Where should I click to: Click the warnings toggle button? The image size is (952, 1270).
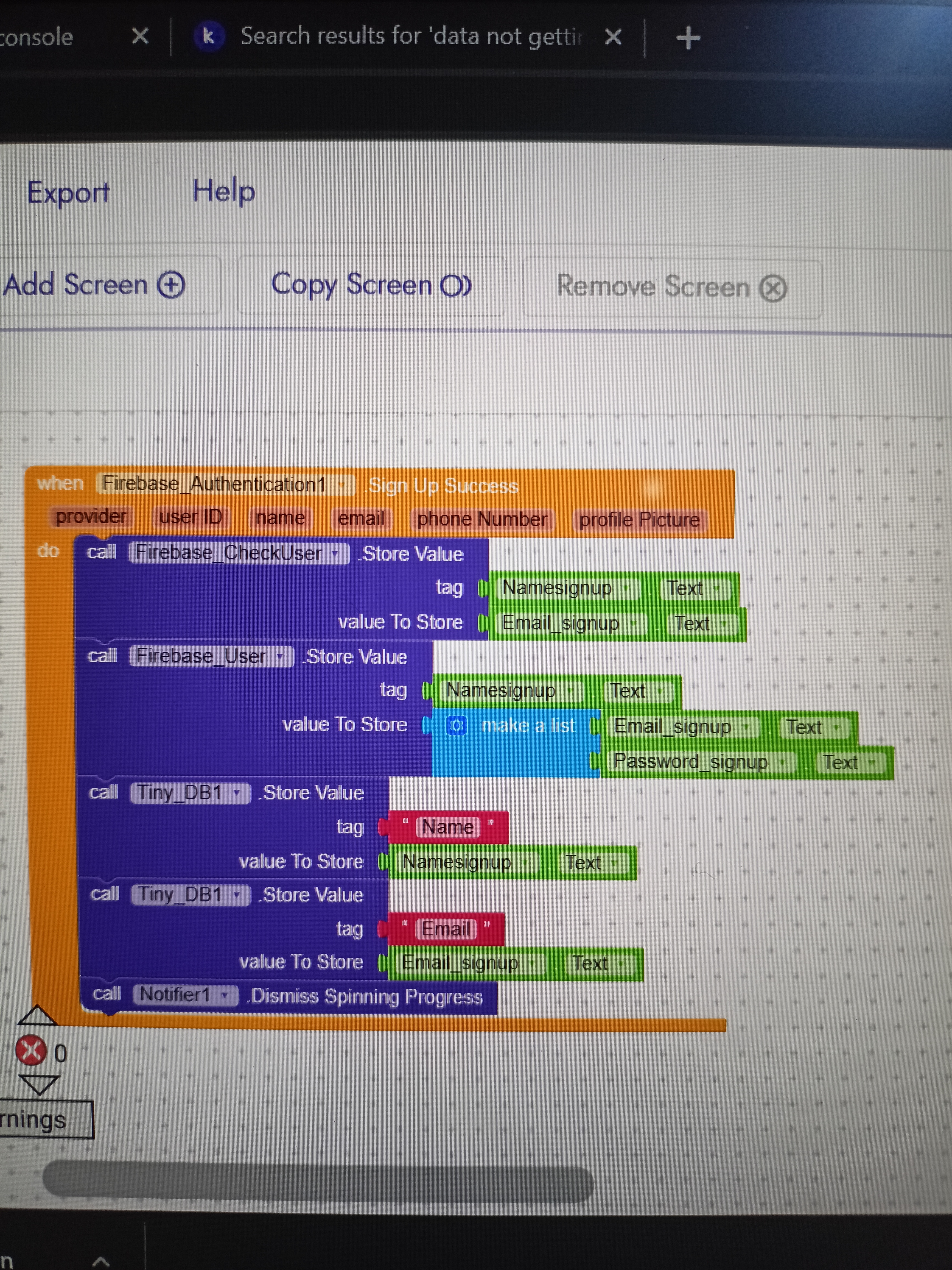point(46,1119)
